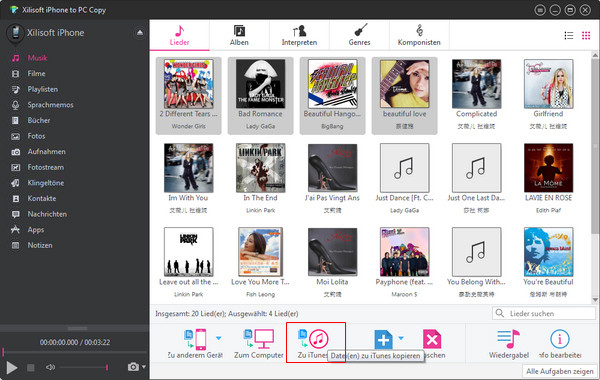Open the title bar settings menu icon

pos(540,10)
